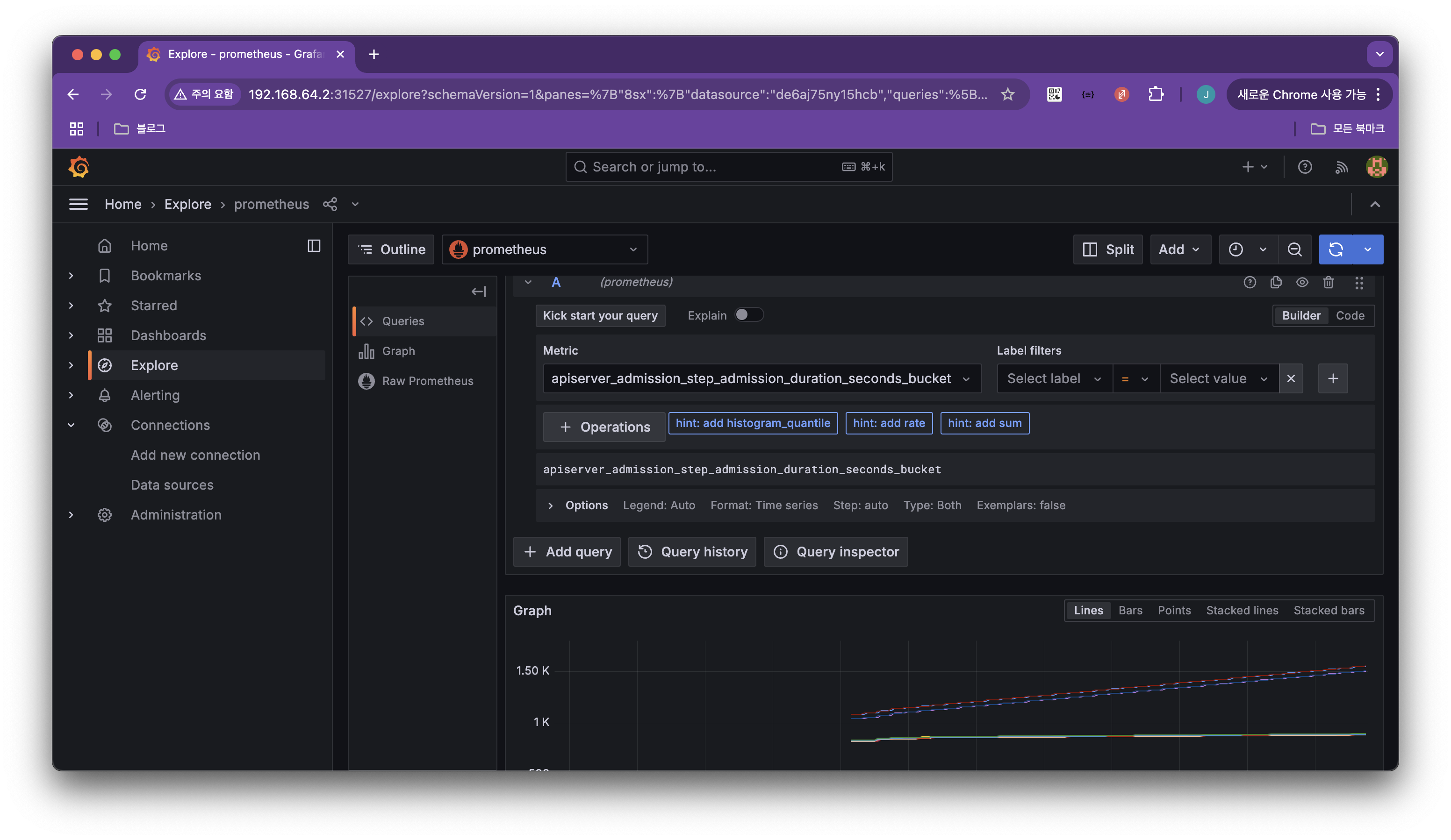Viewport: 1451px width, 840px height.
Task: Click the Split pane button
Action: tap(1108, 249)
